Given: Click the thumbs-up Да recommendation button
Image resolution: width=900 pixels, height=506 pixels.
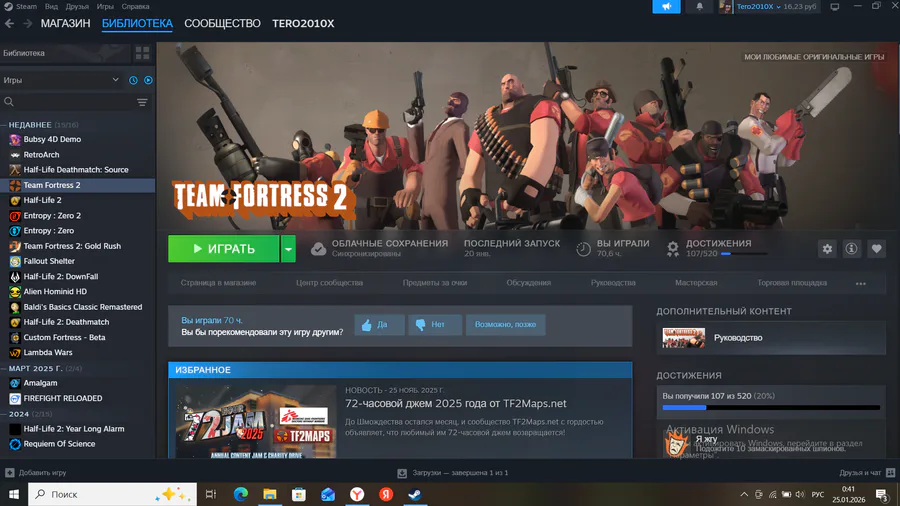Looking at the screenshot, I should pos(379,325).
